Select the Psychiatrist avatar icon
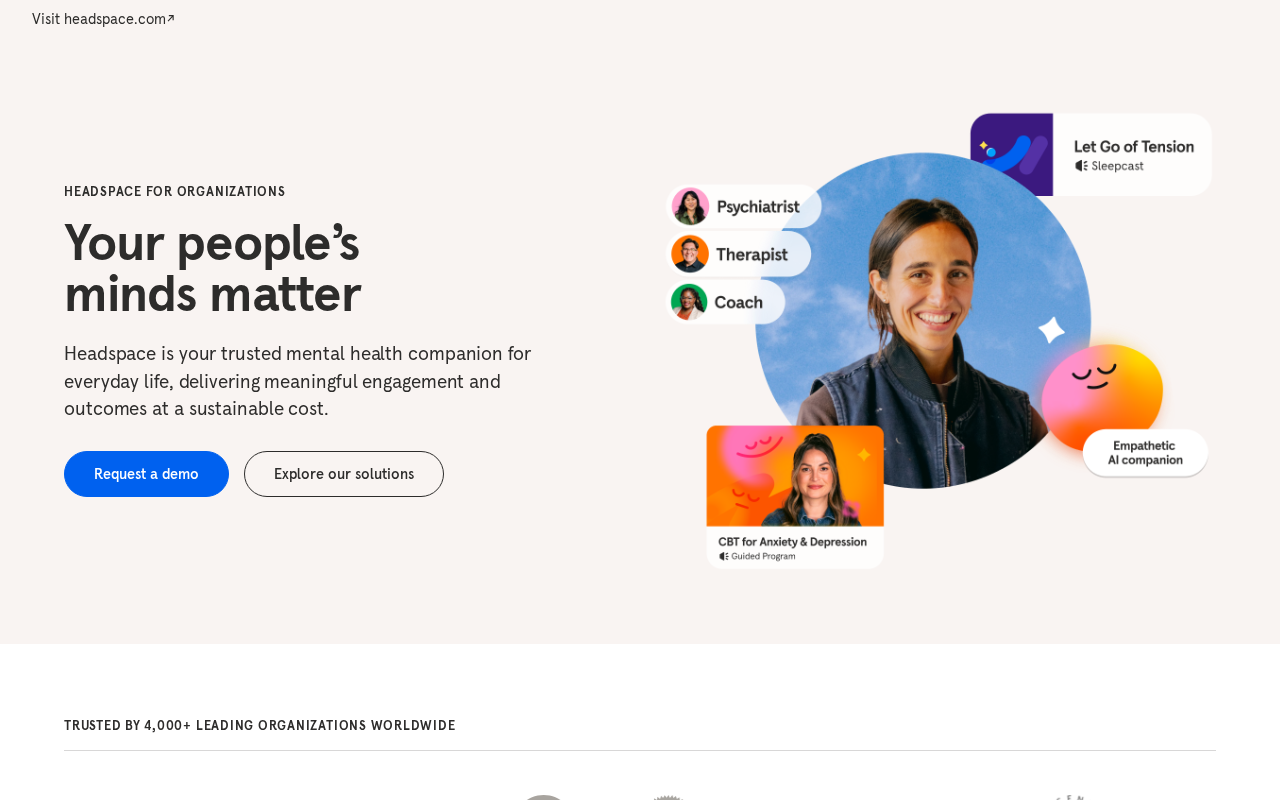This screenshot has height=800, width=1280. (690, 206)
